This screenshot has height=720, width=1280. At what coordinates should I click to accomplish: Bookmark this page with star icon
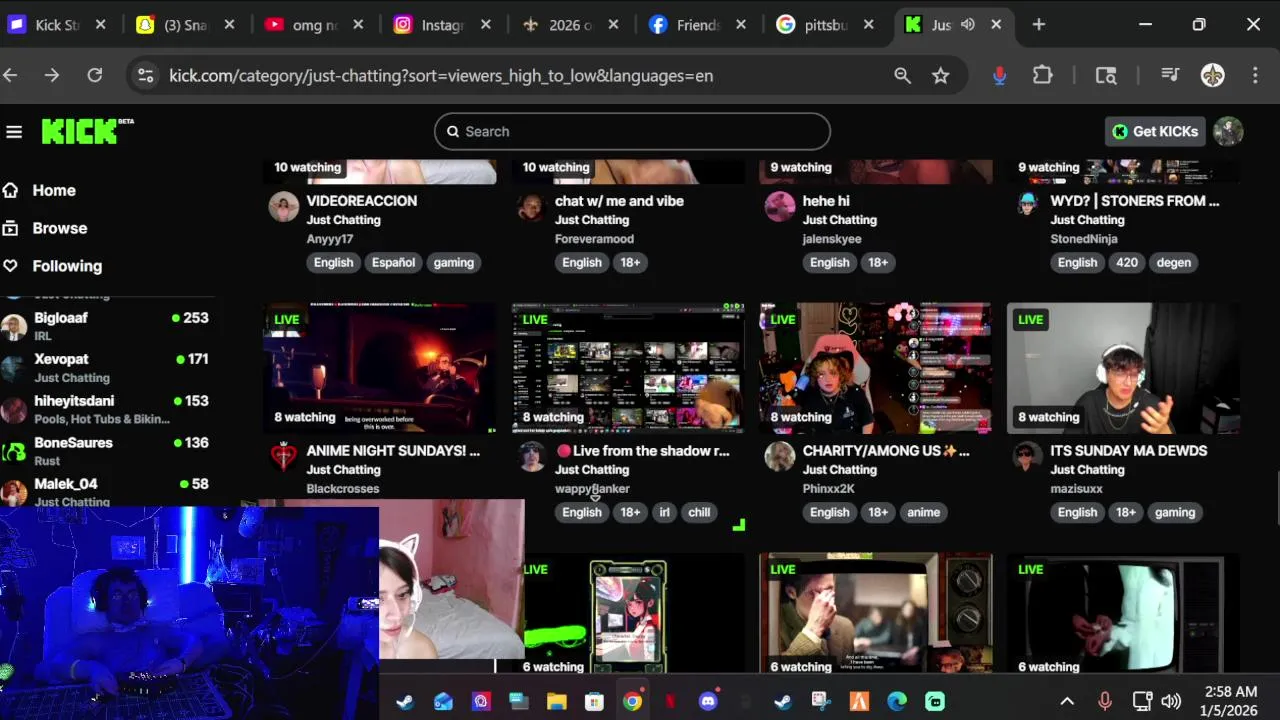pyautogui.click(x=941, y=75)
